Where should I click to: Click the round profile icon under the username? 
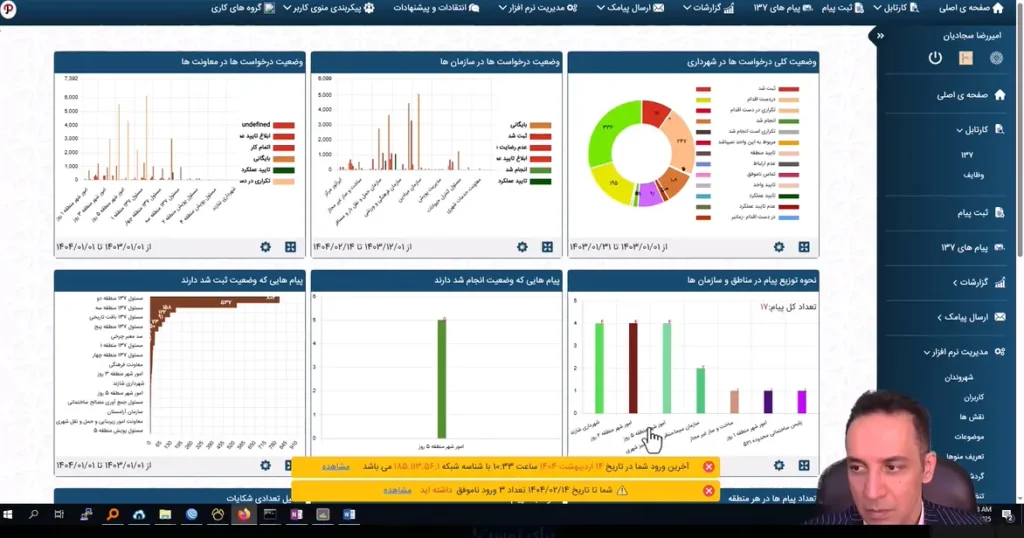[x=996, y=58]
